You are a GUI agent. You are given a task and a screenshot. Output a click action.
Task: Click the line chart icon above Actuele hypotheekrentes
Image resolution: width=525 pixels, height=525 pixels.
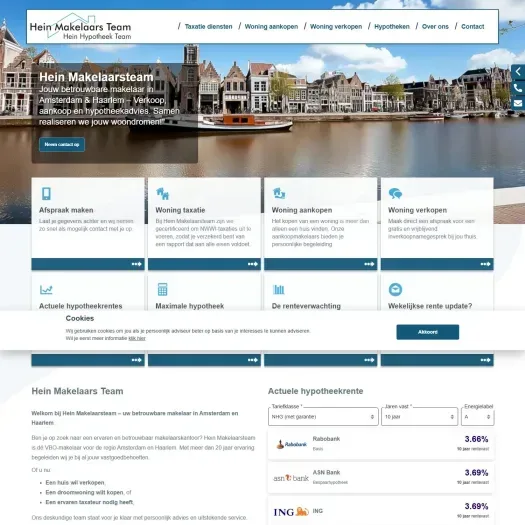click(46, 290)
